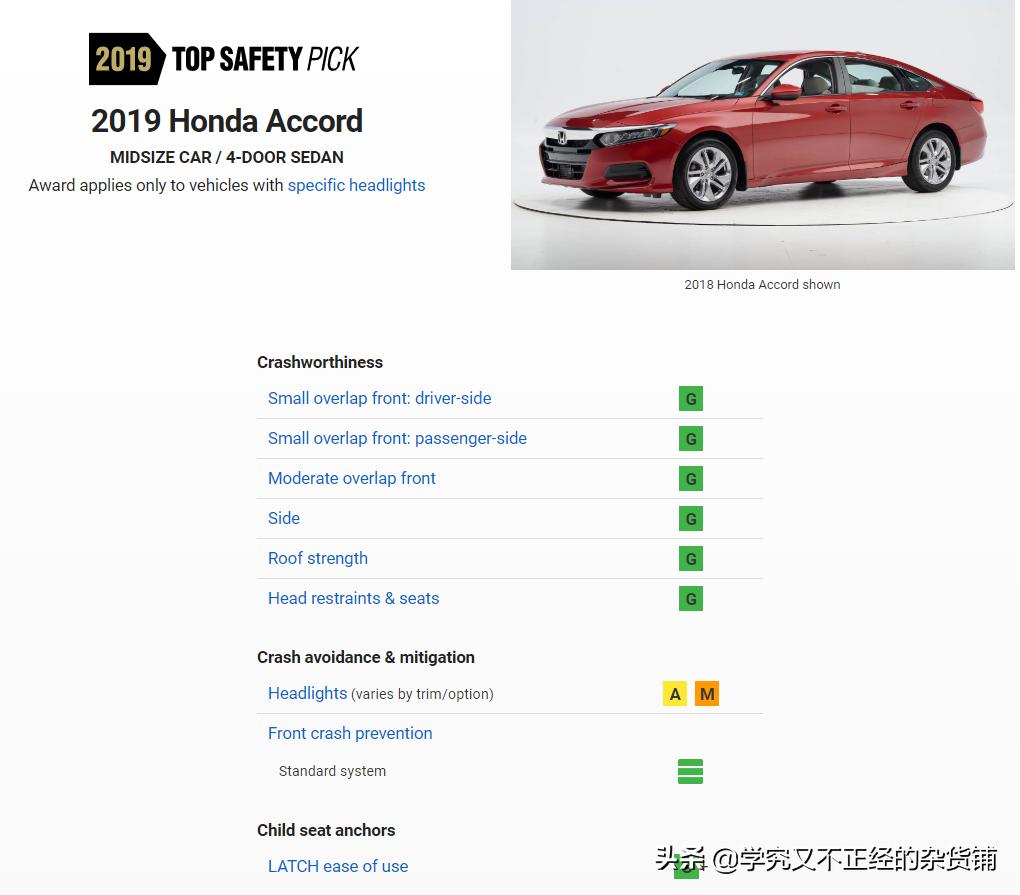
Task: Click the yellow A headlights rating badge
Action: (675, 694)
